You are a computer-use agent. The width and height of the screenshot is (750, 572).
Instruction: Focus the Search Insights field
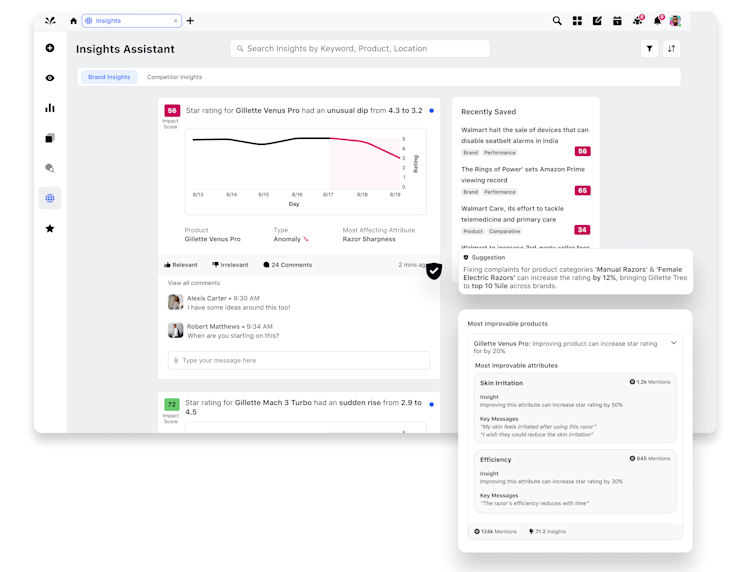(360, 48)
